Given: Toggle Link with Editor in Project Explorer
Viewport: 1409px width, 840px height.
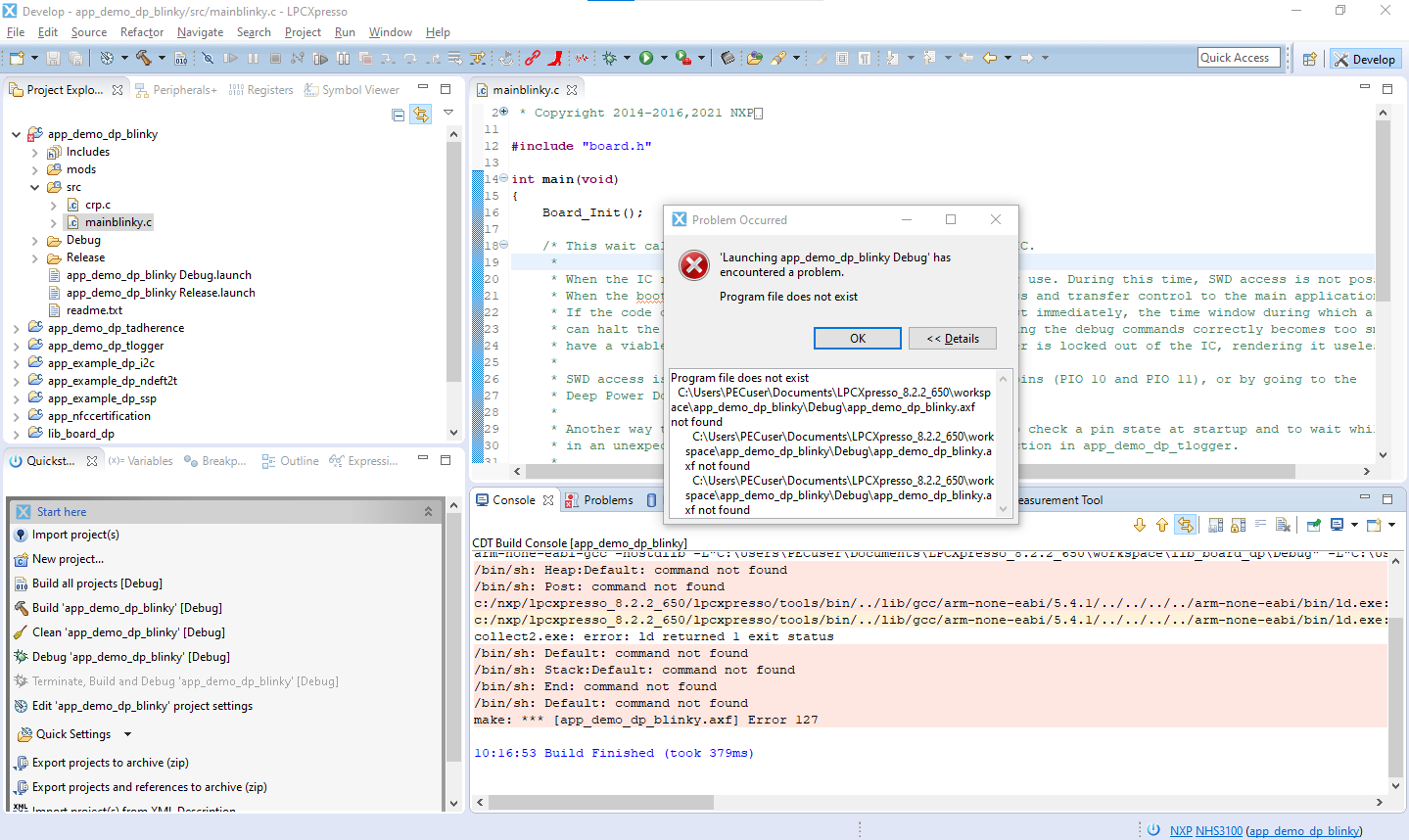Looking at the screenshot, I should (x=421, y=115).
